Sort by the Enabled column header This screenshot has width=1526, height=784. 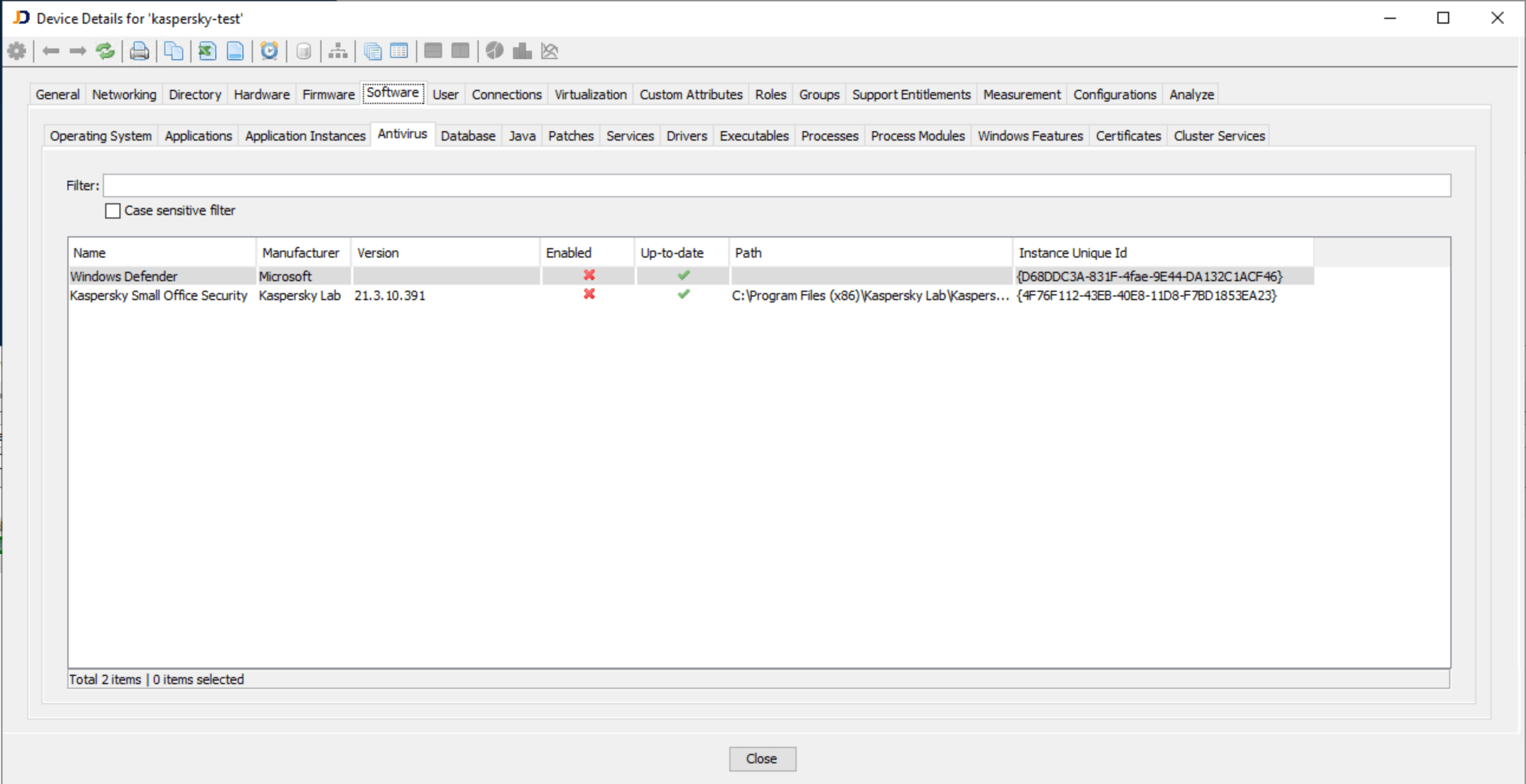click(x=569, y=253)
